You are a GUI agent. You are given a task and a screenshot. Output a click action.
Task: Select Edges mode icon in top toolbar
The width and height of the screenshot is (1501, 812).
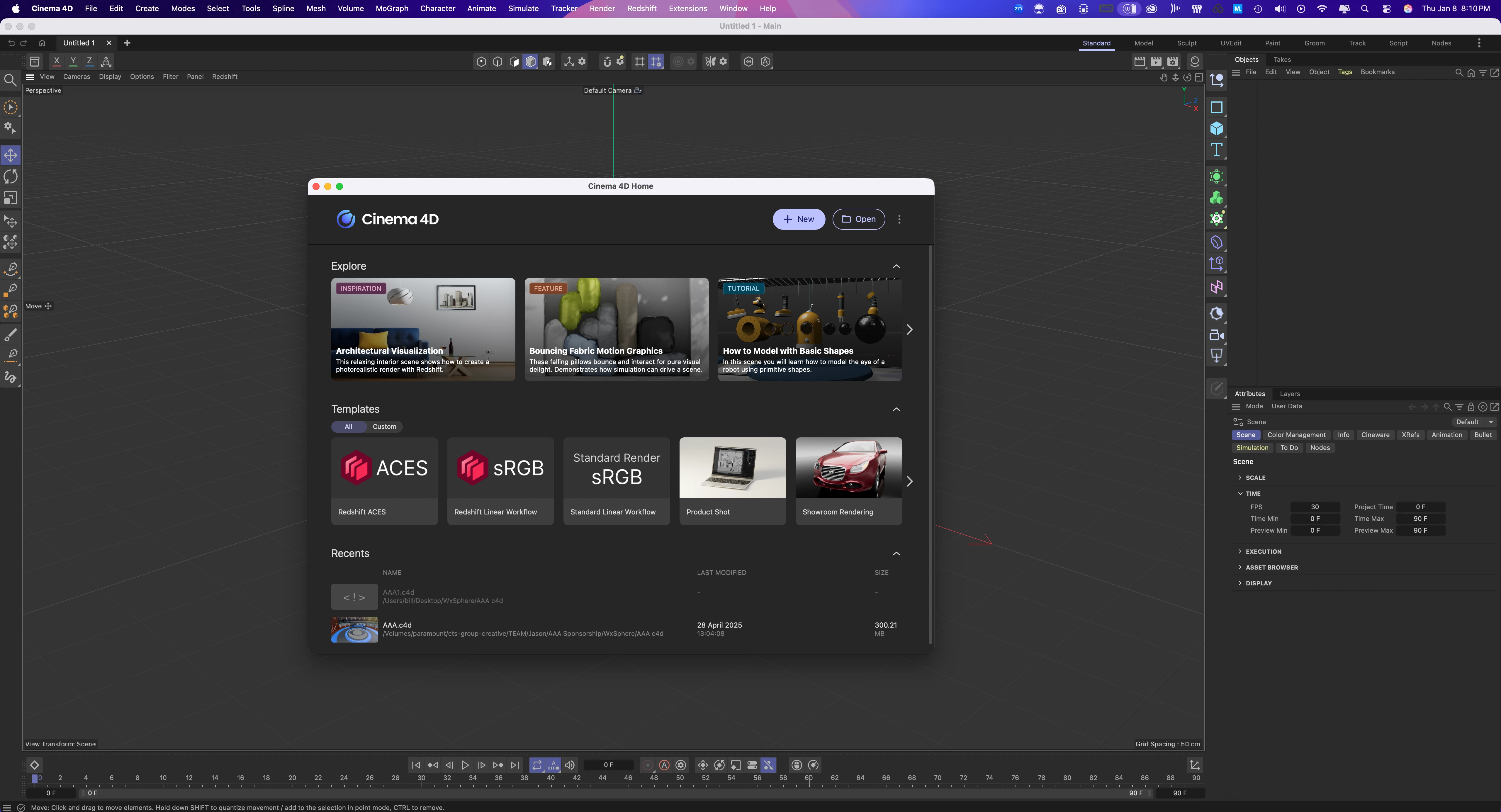click(x=497, y=61)
